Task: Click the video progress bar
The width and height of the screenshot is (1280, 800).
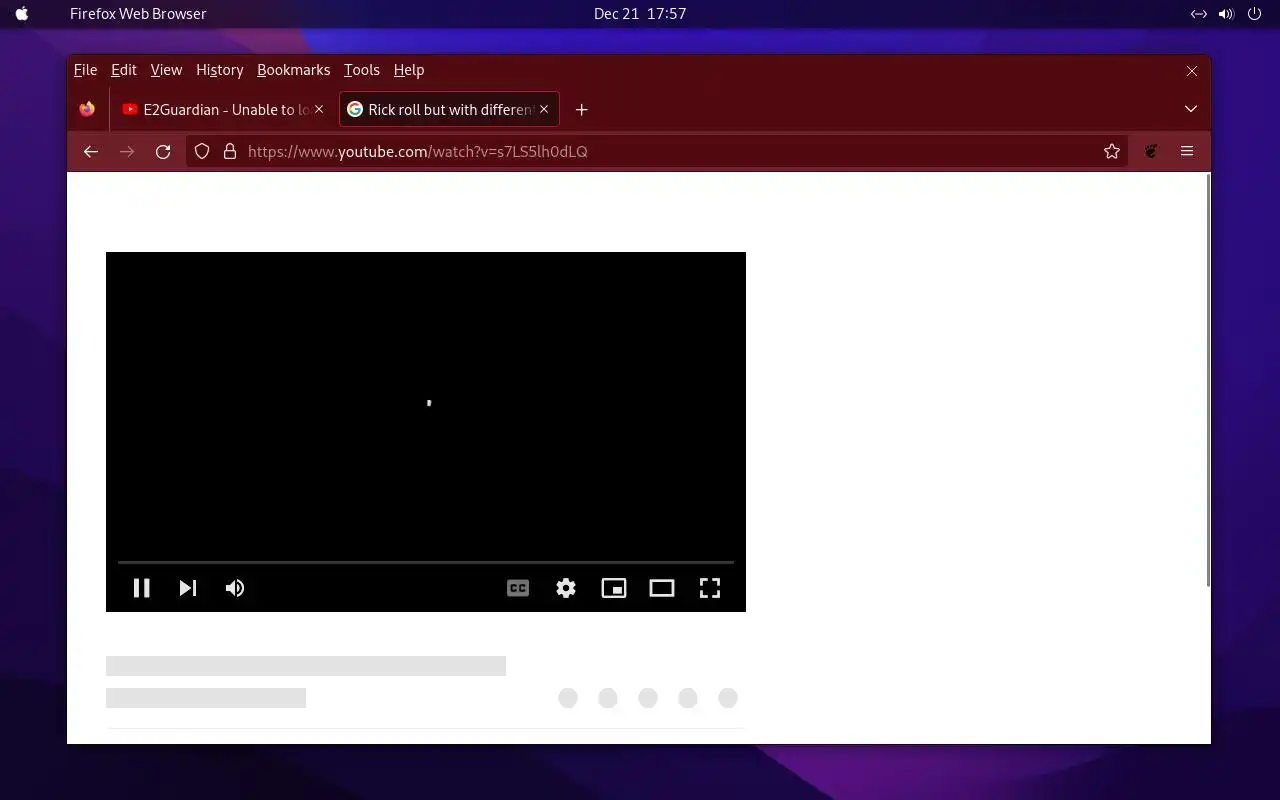Action: 426,563
